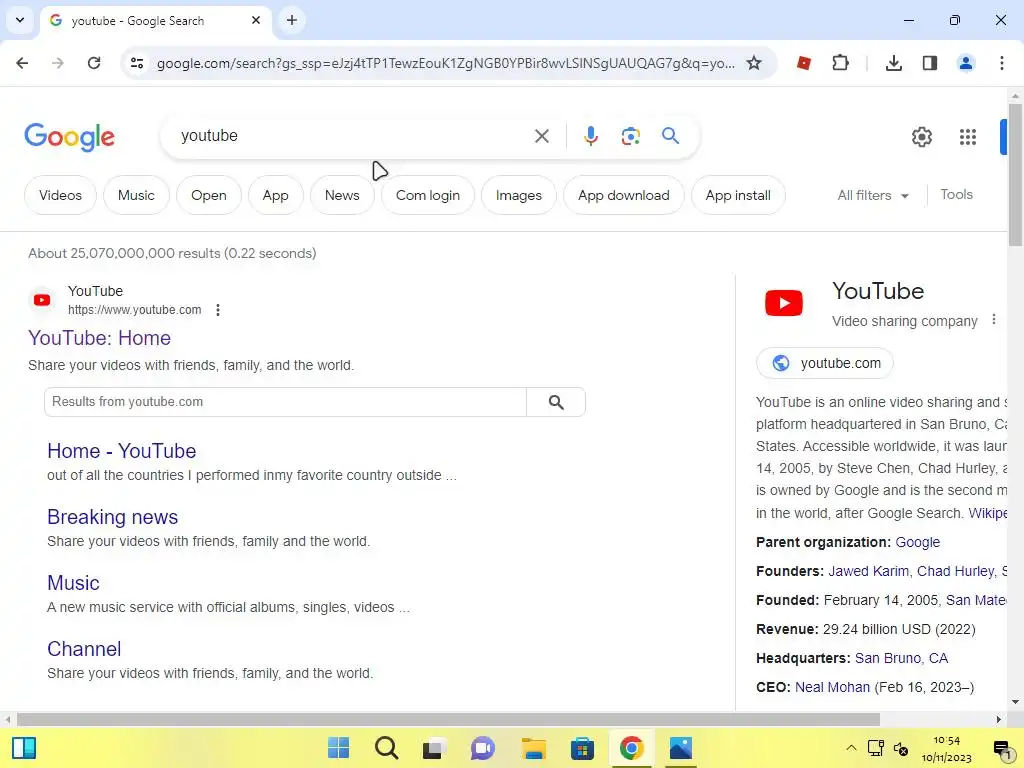Open Jawed Karim founder link

pos(868,571)
